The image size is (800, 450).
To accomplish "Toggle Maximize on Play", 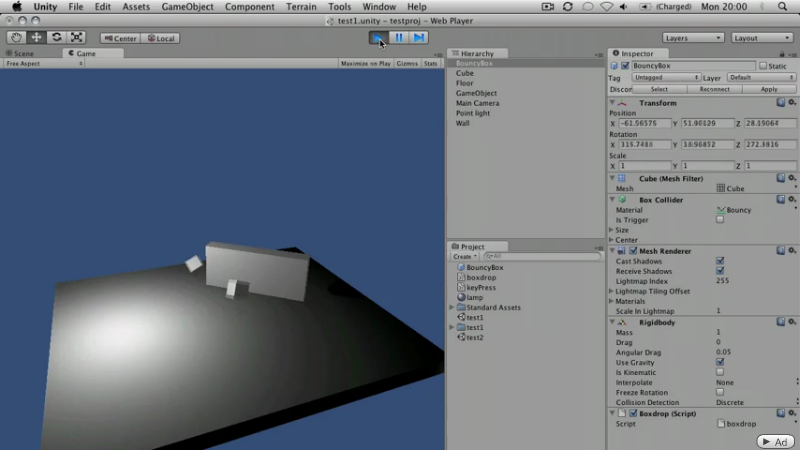I will [x=365, y=64].
